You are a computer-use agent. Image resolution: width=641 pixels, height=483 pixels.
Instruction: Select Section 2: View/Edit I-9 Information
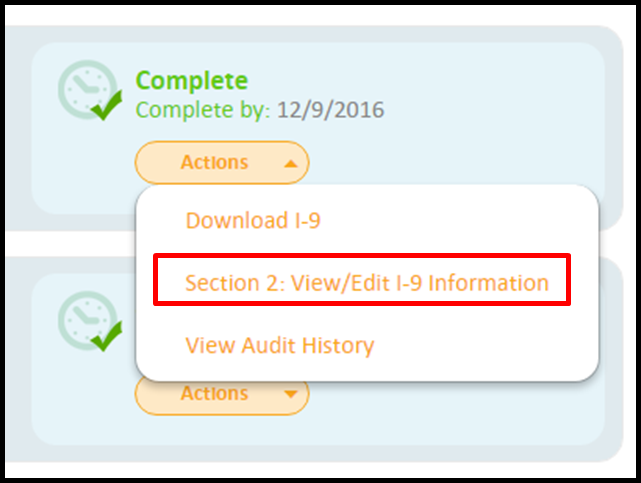367,283
